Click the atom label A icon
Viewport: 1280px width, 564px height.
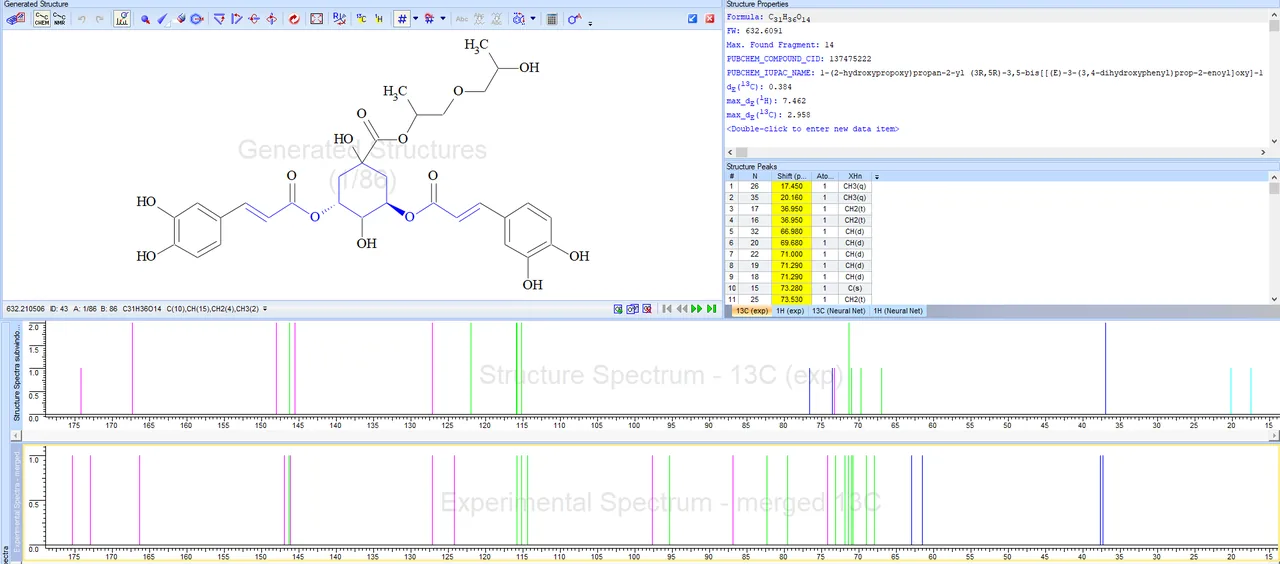point(574,19)
